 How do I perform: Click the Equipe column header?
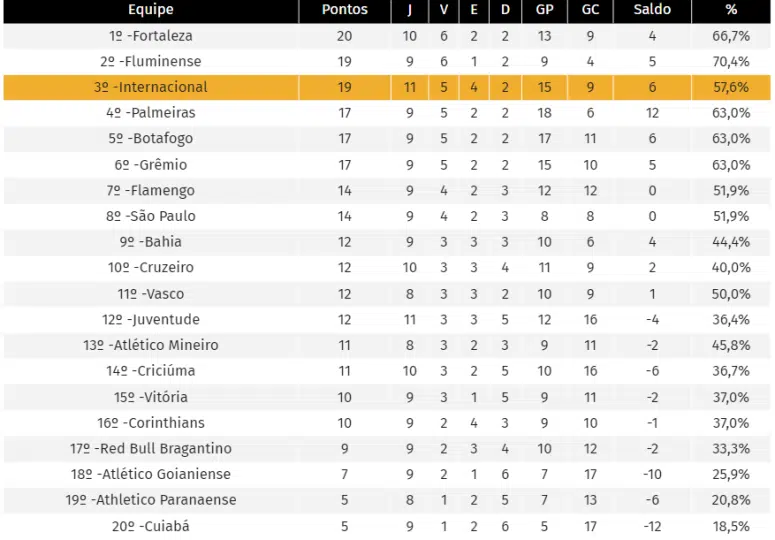tap(151, 10)
